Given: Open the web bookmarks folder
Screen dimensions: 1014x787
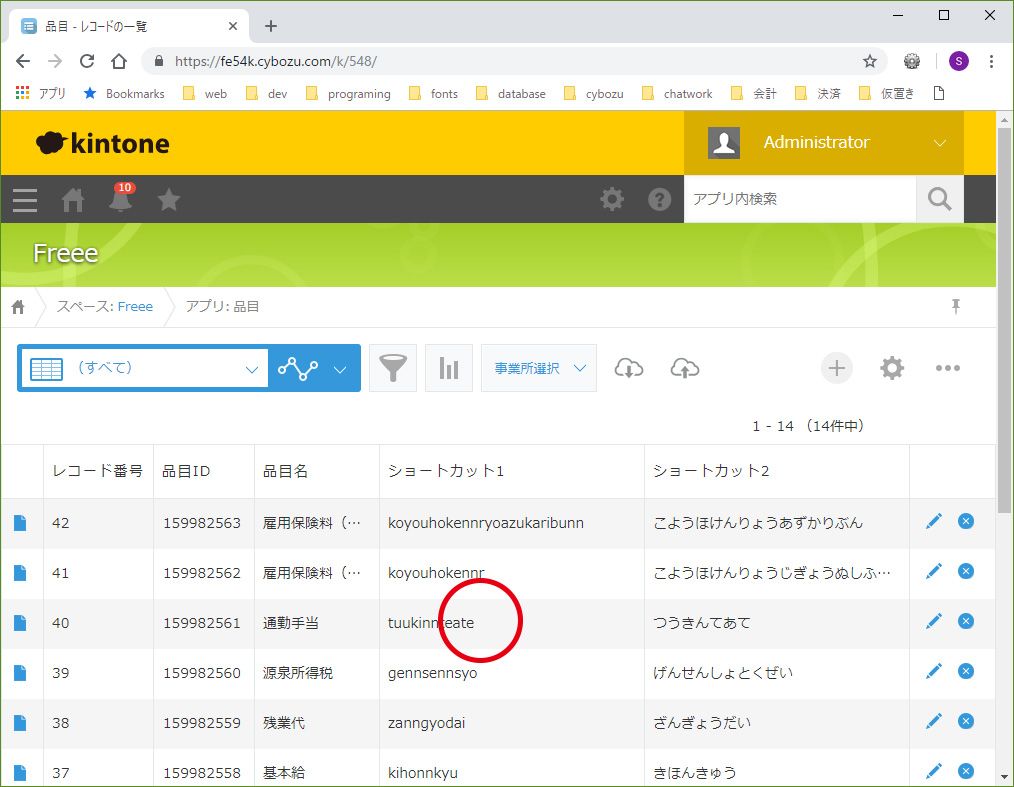Looking at the screenshot, I should coord(205,94).
